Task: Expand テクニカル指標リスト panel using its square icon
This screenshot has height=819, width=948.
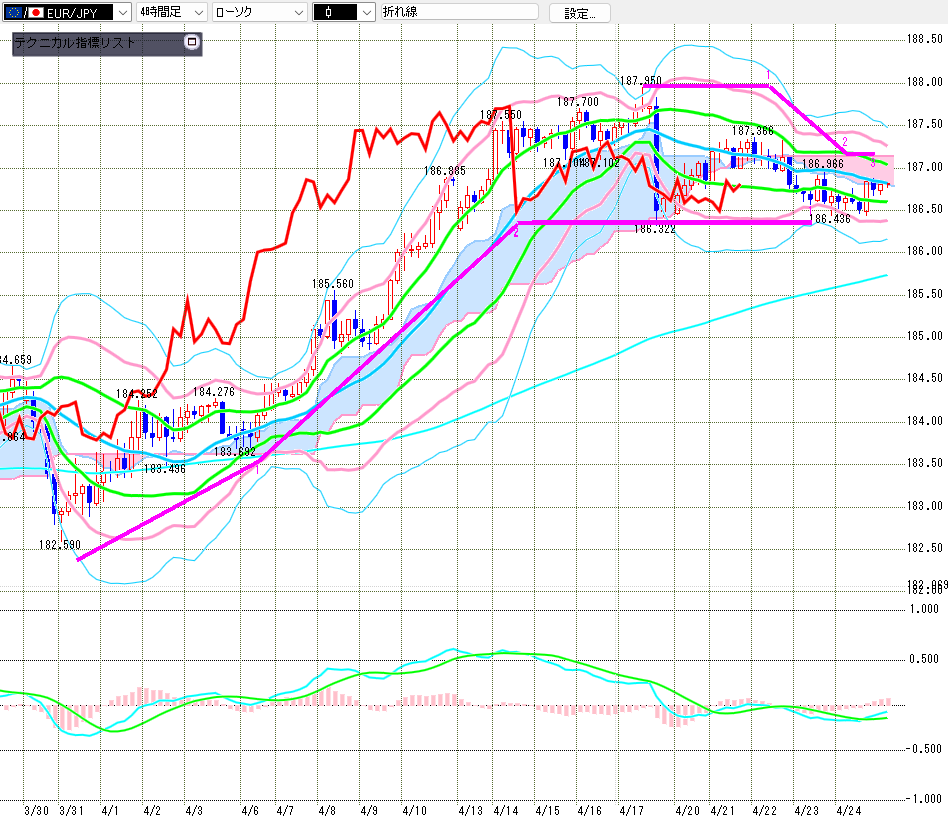Action: point(192,43)
